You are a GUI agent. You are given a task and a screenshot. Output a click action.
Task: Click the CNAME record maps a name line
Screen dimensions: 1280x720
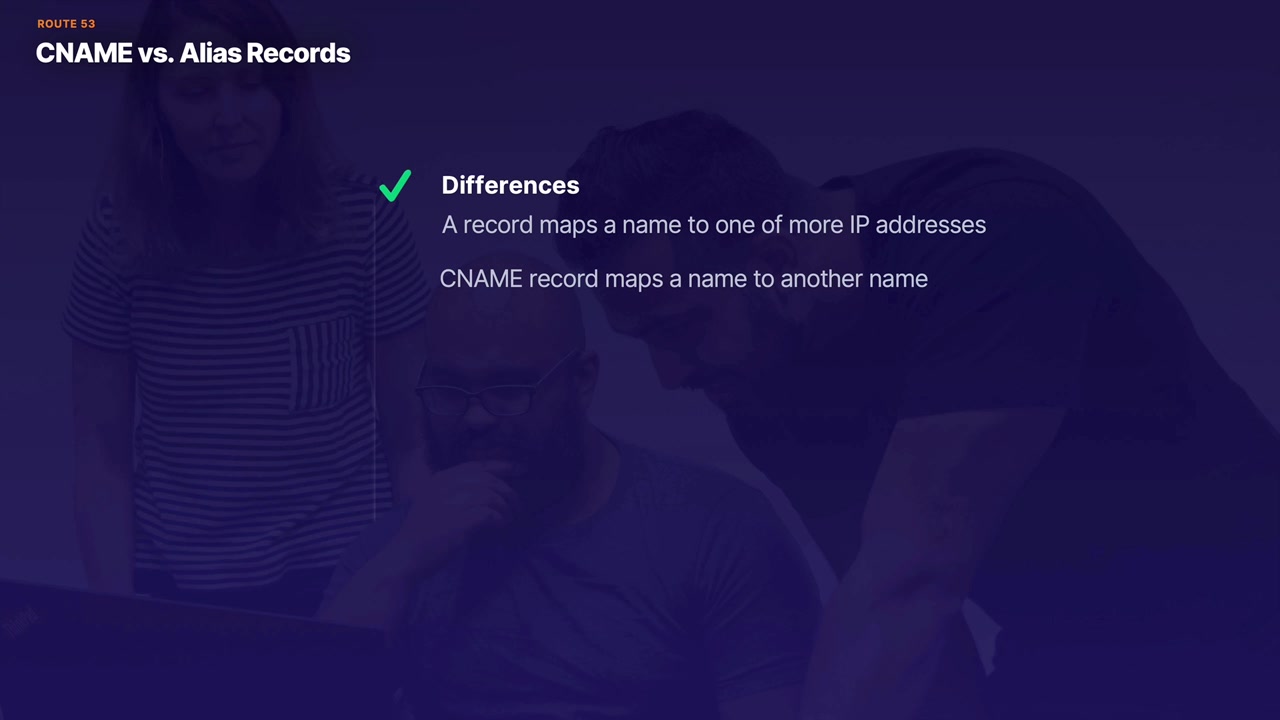point(684,279)
